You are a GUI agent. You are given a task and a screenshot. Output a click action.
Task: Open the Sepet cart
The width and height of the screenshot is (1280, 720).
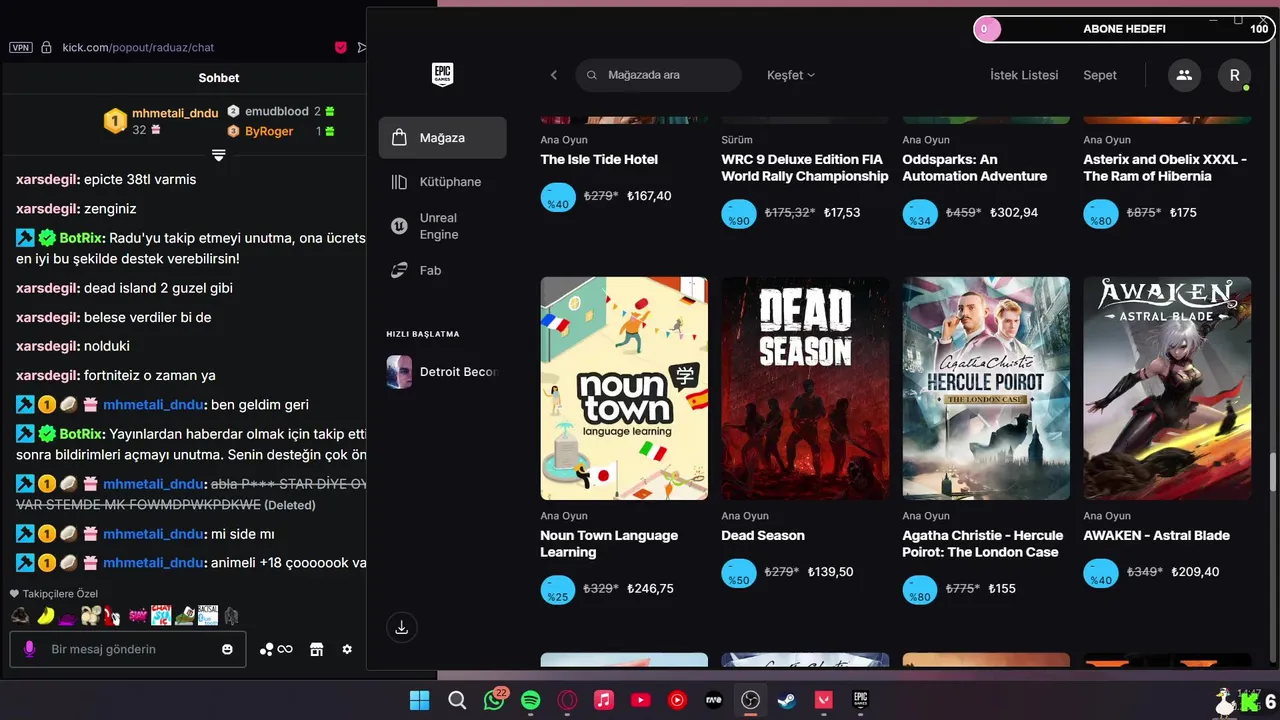1100,75
